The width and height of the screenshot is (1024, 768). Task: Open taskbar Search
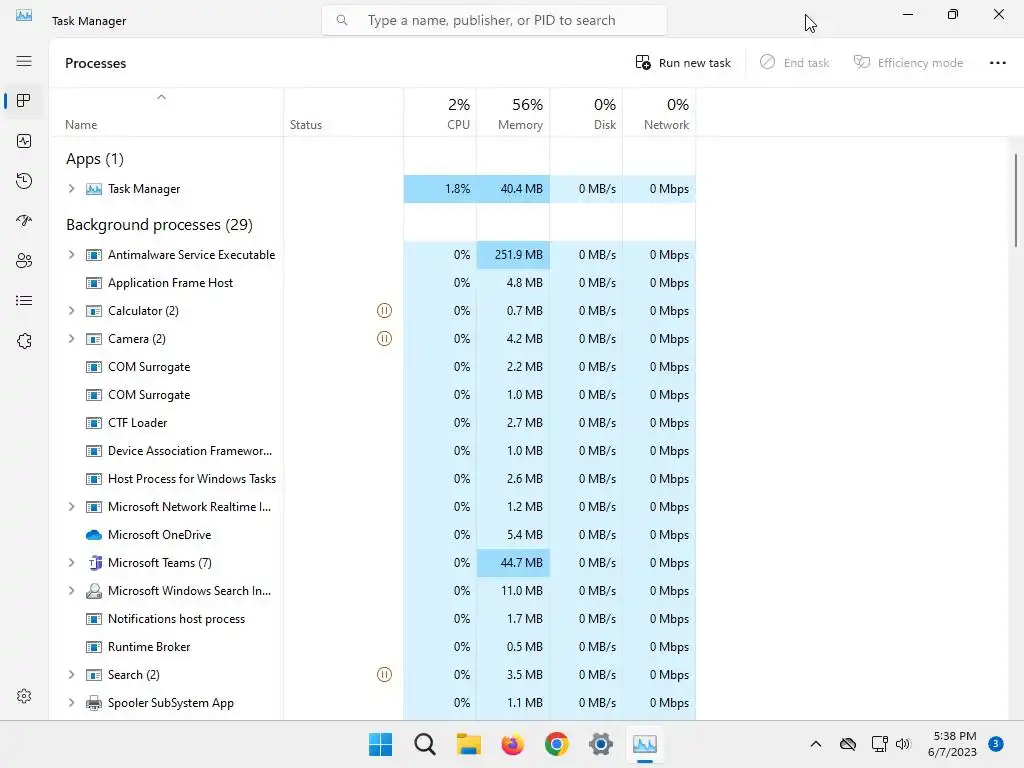tap(424, 744)
